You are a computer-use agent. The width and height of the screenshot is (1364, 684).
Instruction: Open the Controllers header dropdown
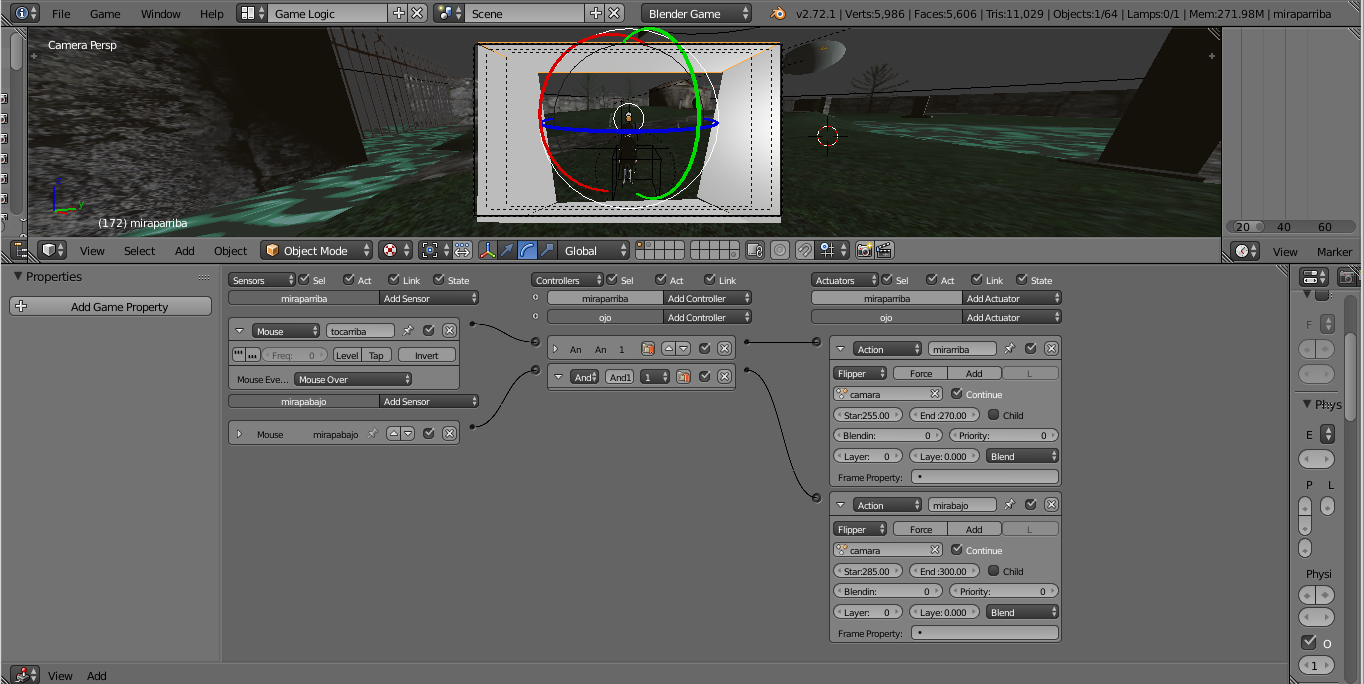pyautogui.click(x=567, y=280)
